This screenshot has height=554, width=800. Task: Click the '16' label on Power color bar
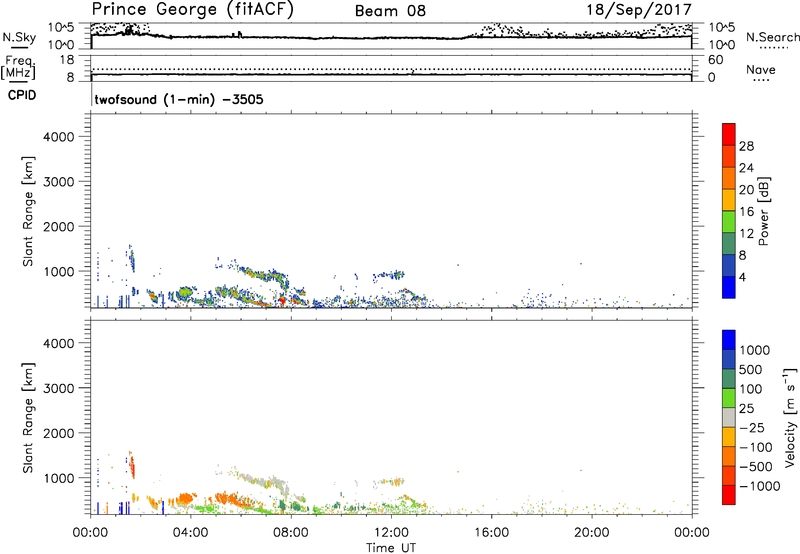746,212
